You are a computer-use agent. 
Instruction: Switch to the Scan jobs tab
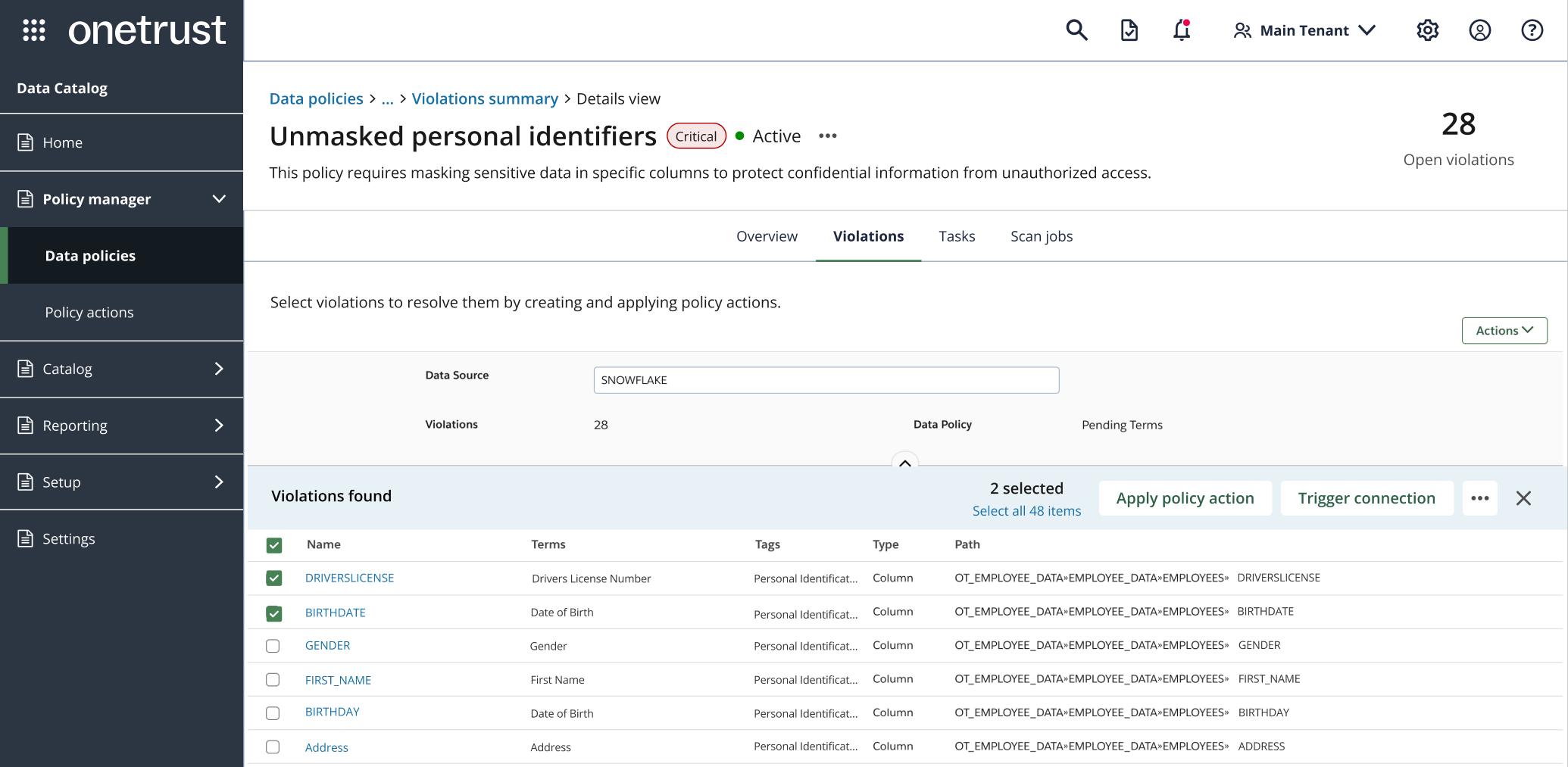click(1041, 236)
